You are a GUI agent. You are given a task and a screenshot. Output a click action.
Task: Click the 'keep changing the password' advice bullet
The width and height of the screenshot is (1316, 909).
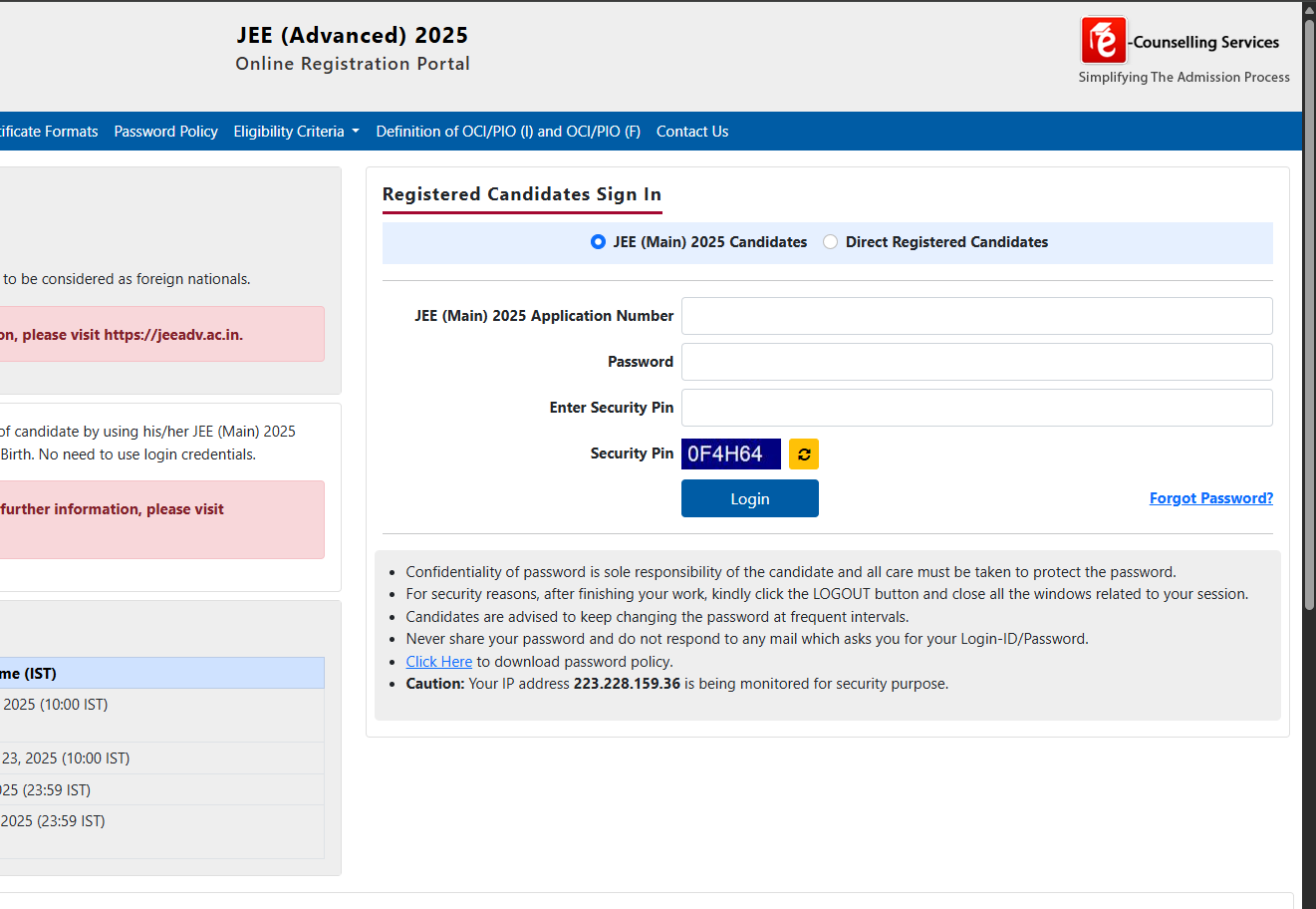[x=658, y=617]
